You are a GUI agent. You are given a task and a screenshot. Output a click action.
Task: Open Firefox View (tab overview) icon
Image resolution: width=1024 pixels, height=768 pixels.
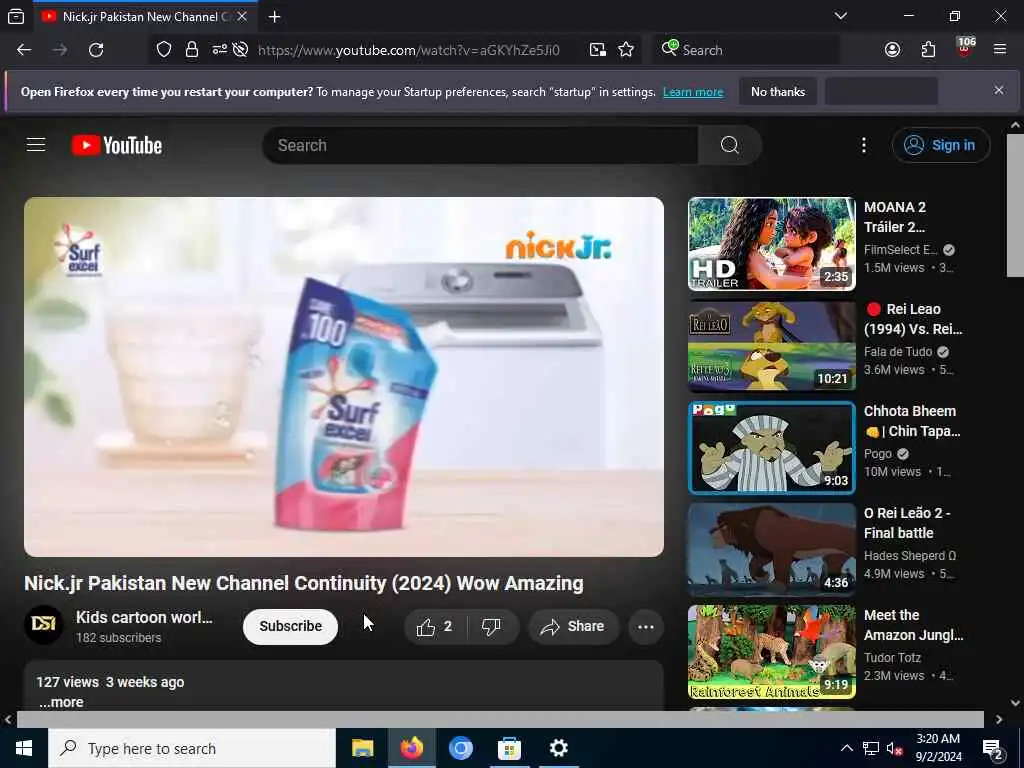[x=16, y=16]
